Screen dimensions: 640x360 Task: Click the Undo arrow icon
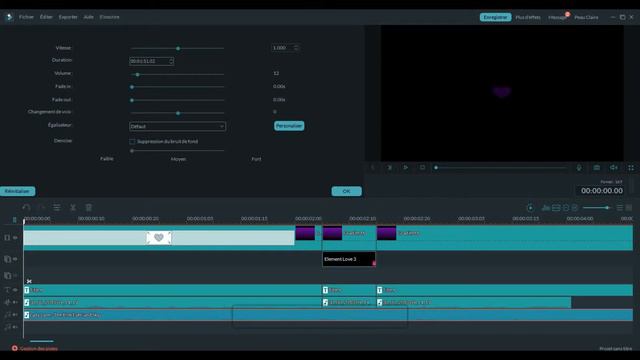(26, 208)
